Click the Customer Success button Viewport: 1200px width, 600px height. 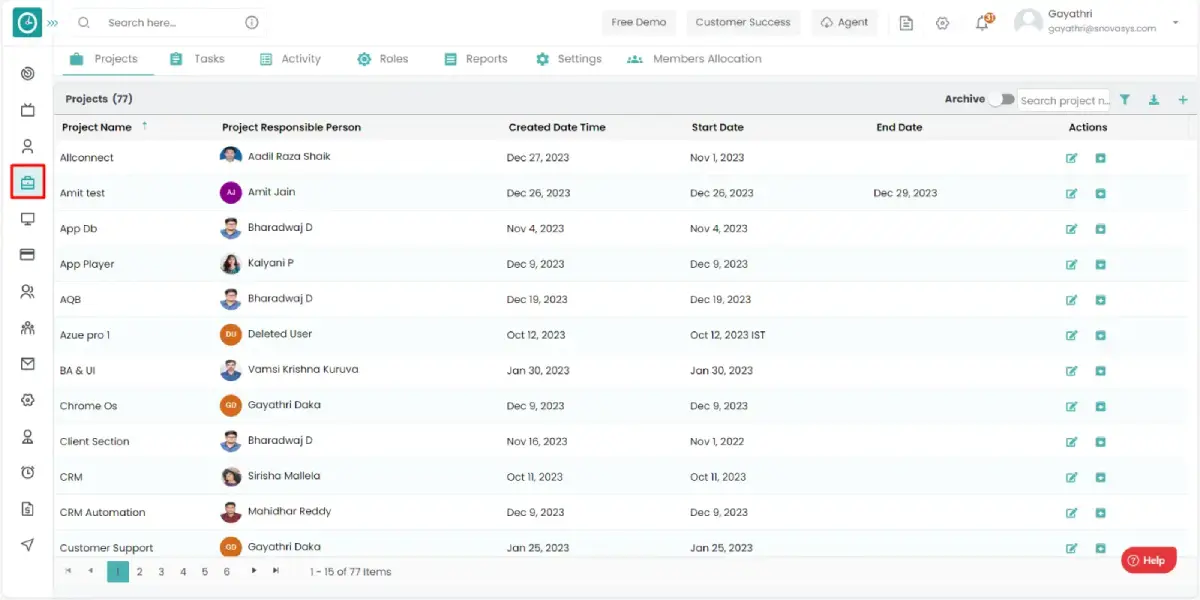point(742,22)
